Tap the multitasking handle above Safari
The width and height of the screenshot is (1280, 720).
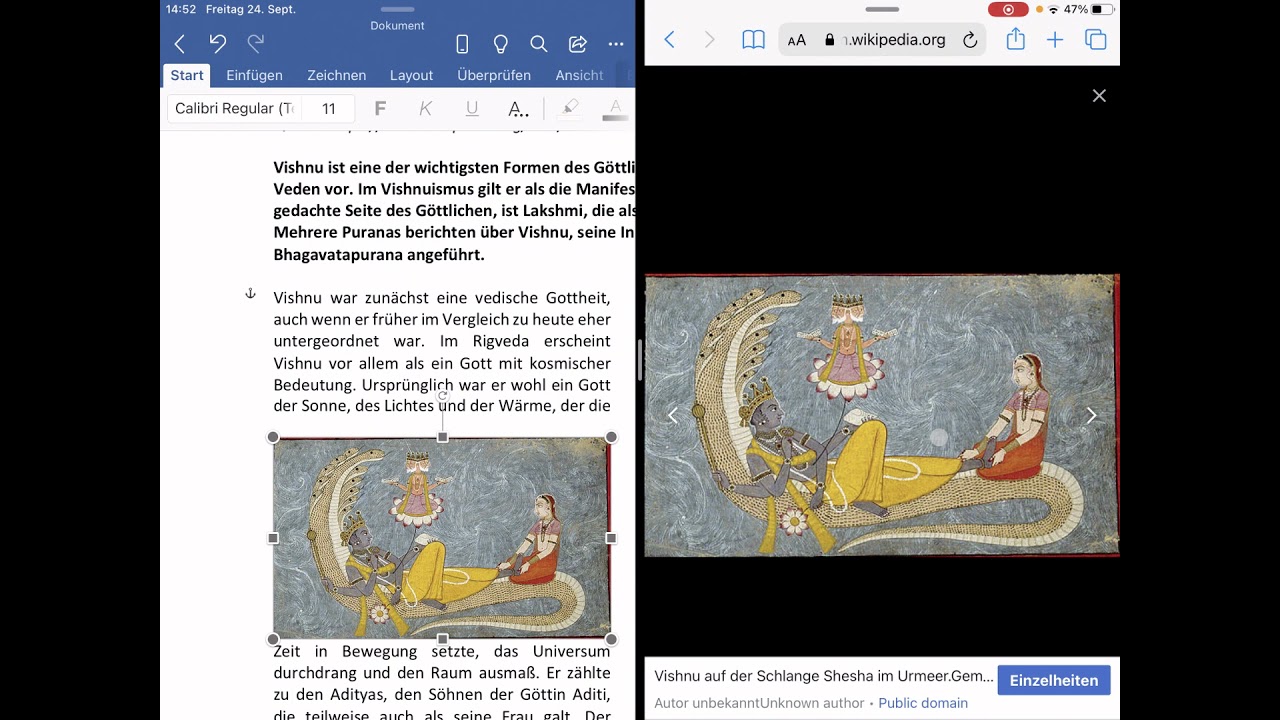point(882,9)
